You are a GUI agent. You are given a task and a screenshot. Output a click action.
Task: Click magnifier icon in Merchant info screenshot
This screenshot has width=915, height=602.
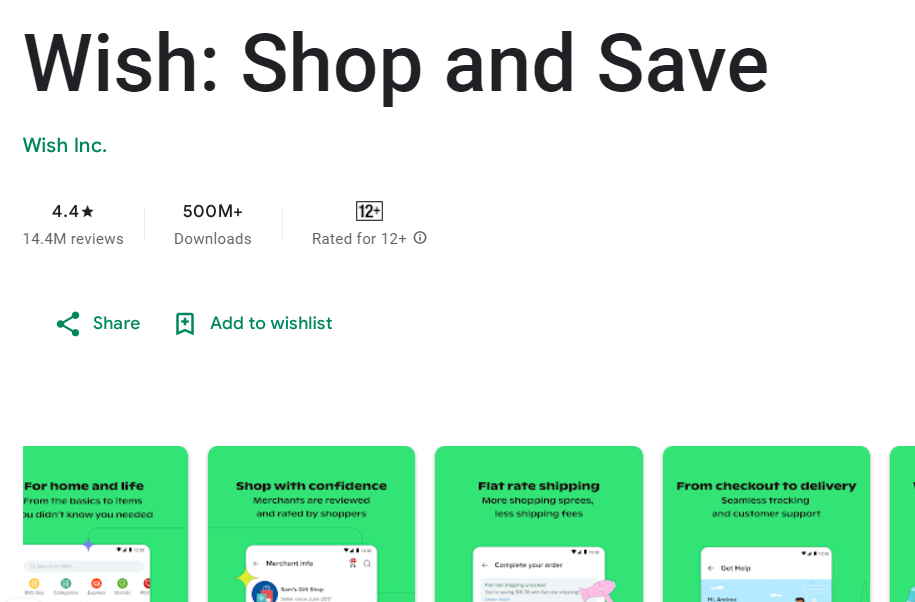click(367, 564)
